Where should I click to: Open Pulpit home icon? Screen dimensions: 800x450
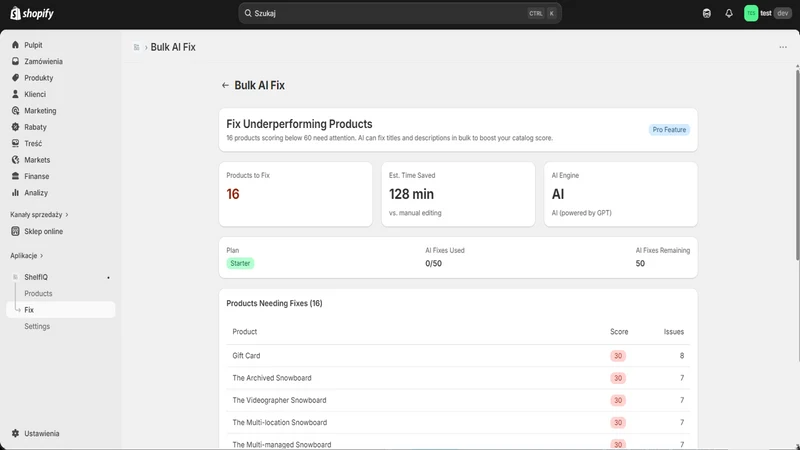point(15,45)
